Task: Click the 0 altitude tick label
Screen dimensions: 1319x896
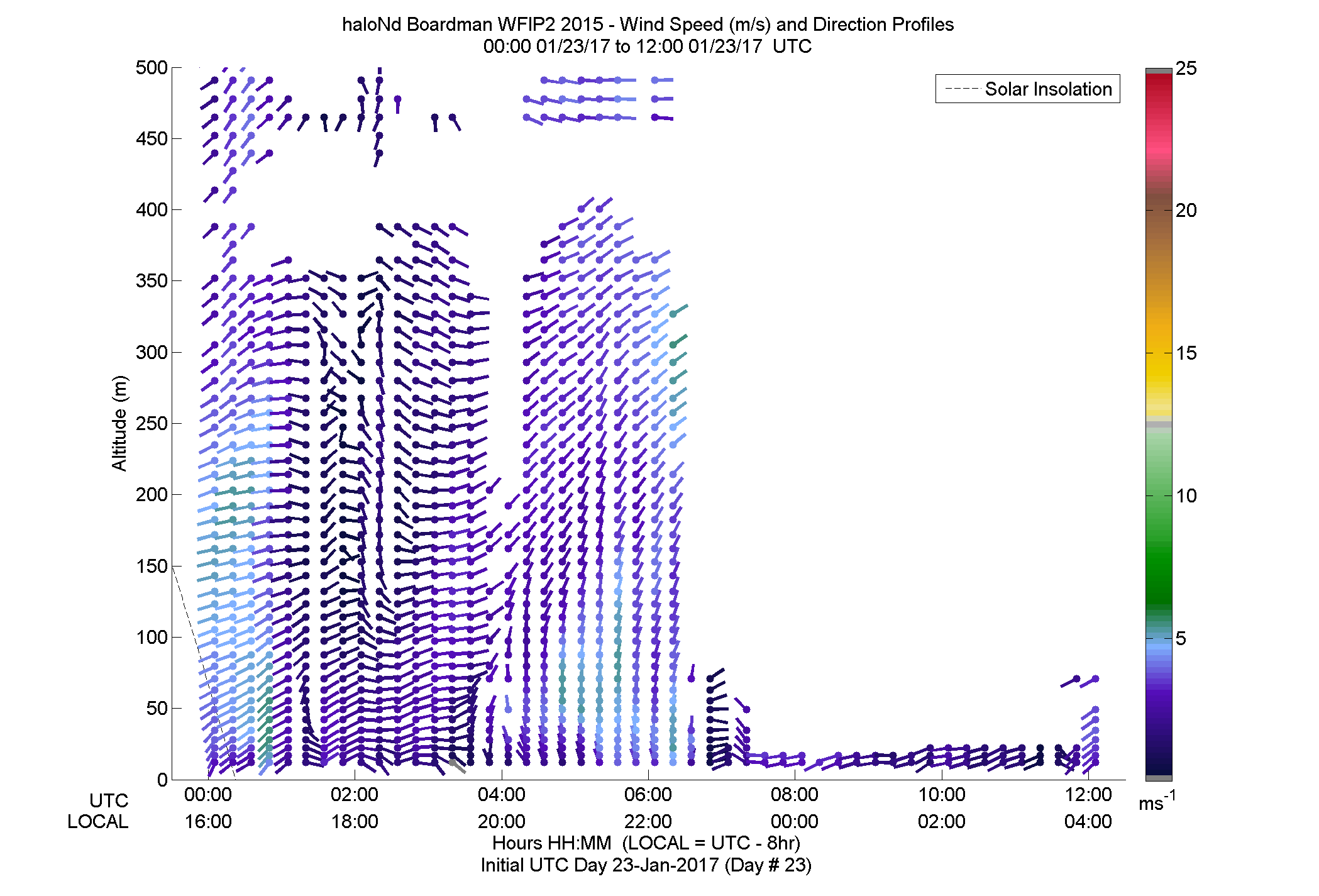Action: click(162, 780)
